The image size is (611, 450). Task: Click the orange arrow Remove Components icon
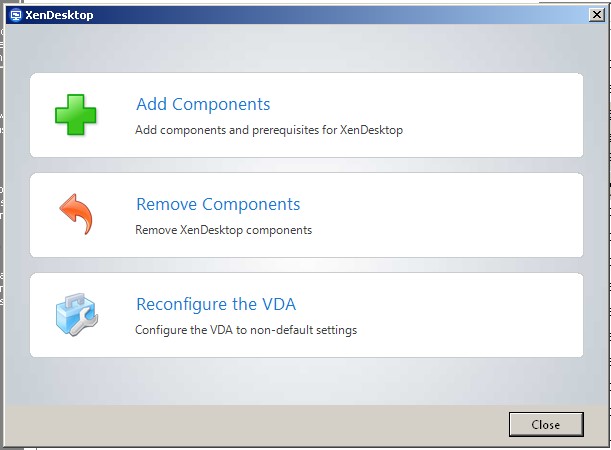click(76, 214)
